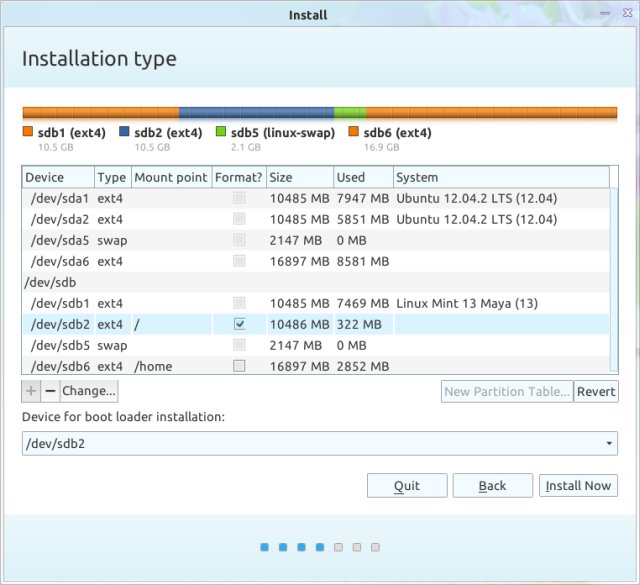This screenshot has width=640, height=585.
Task: Toggle Format checkbox for /dev/sda1
Action: [x=239, y=198]
